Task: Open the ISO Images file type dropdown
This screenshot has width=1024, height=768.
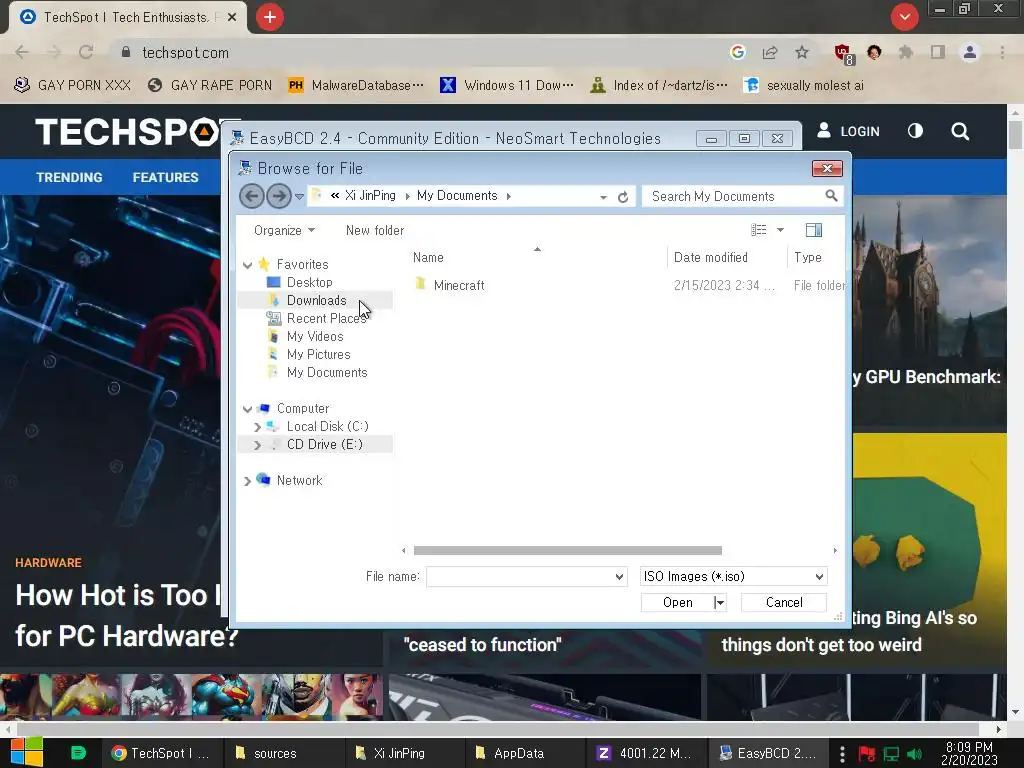Action: click(733, 577)
